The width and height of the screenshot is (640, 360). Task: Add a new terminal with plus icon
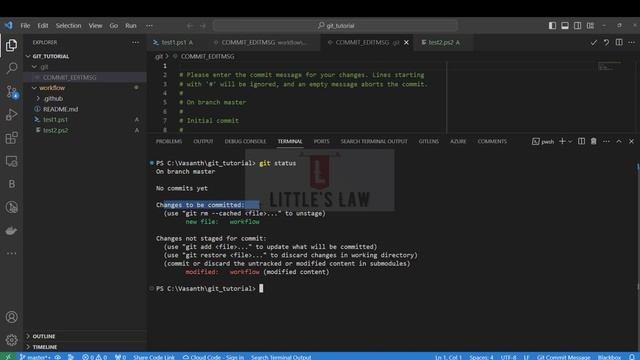(562, 141)
